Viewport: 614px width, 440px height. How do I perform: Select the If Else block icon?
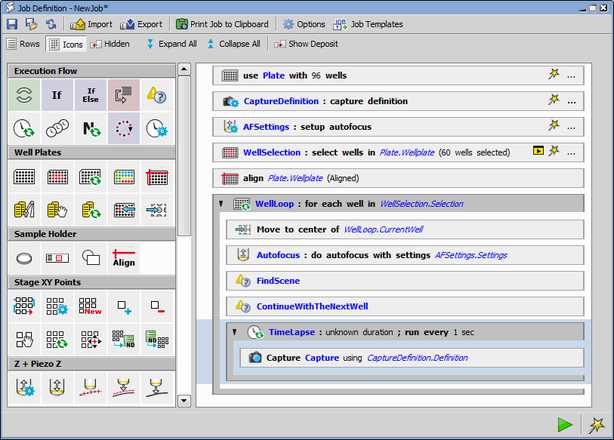pos(91,95)
